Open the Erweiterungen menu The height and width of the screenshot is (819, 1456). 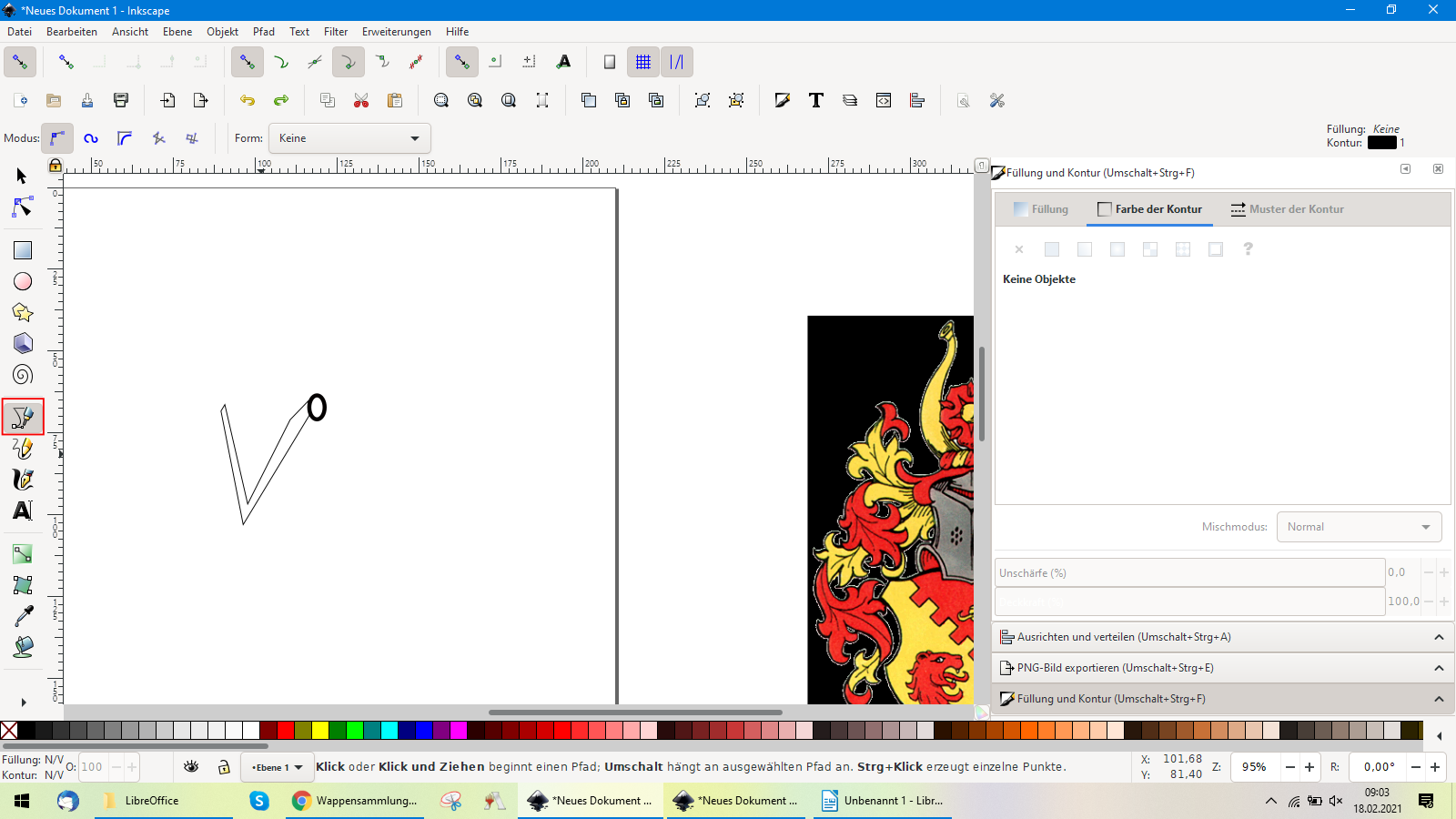click(x=396, y=32)
